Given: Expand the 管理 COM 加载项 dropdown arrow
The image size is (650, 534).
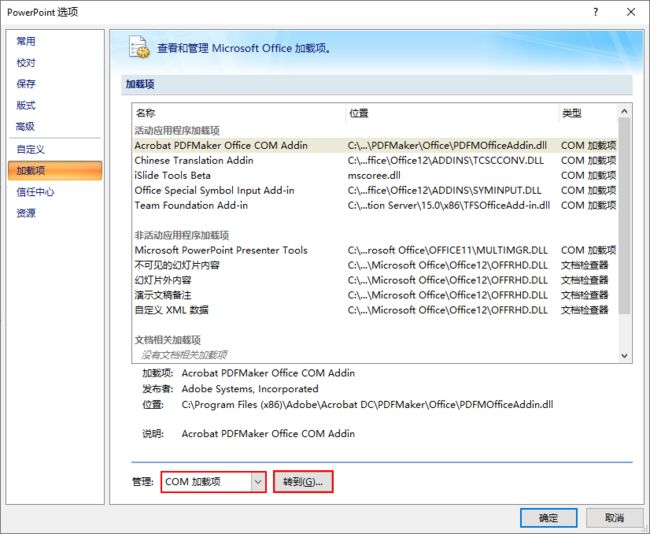Looking at the screenshot, I should point(258,482).
